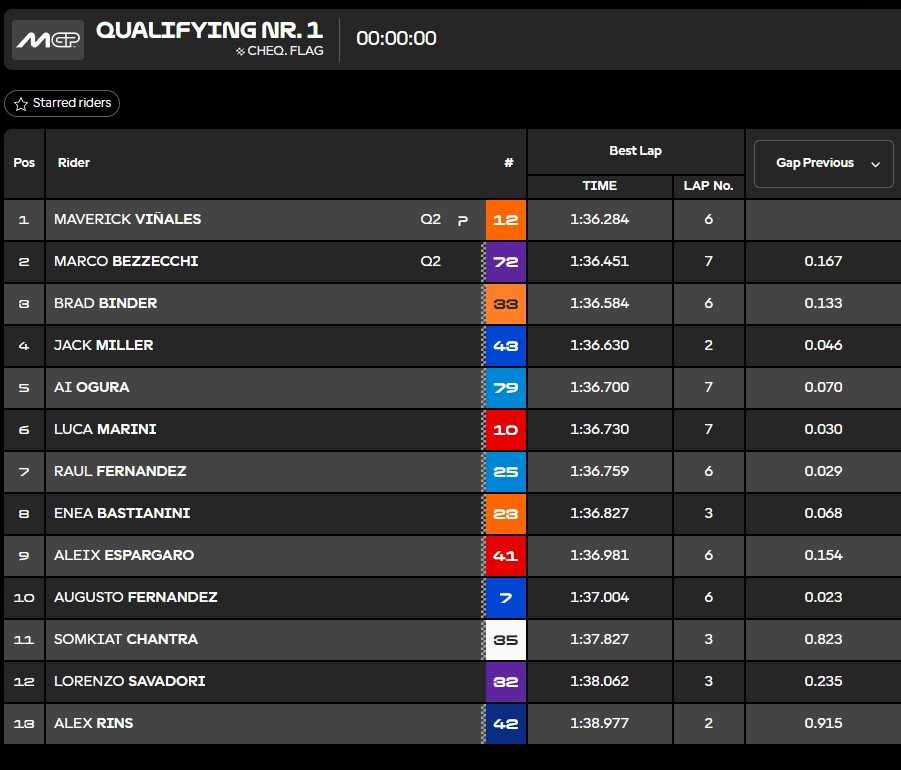The height and width of the screenshot is (770, 901).
Task: Sort by the TIME column header
Action: pyautogui.click(x=600, y=186)
